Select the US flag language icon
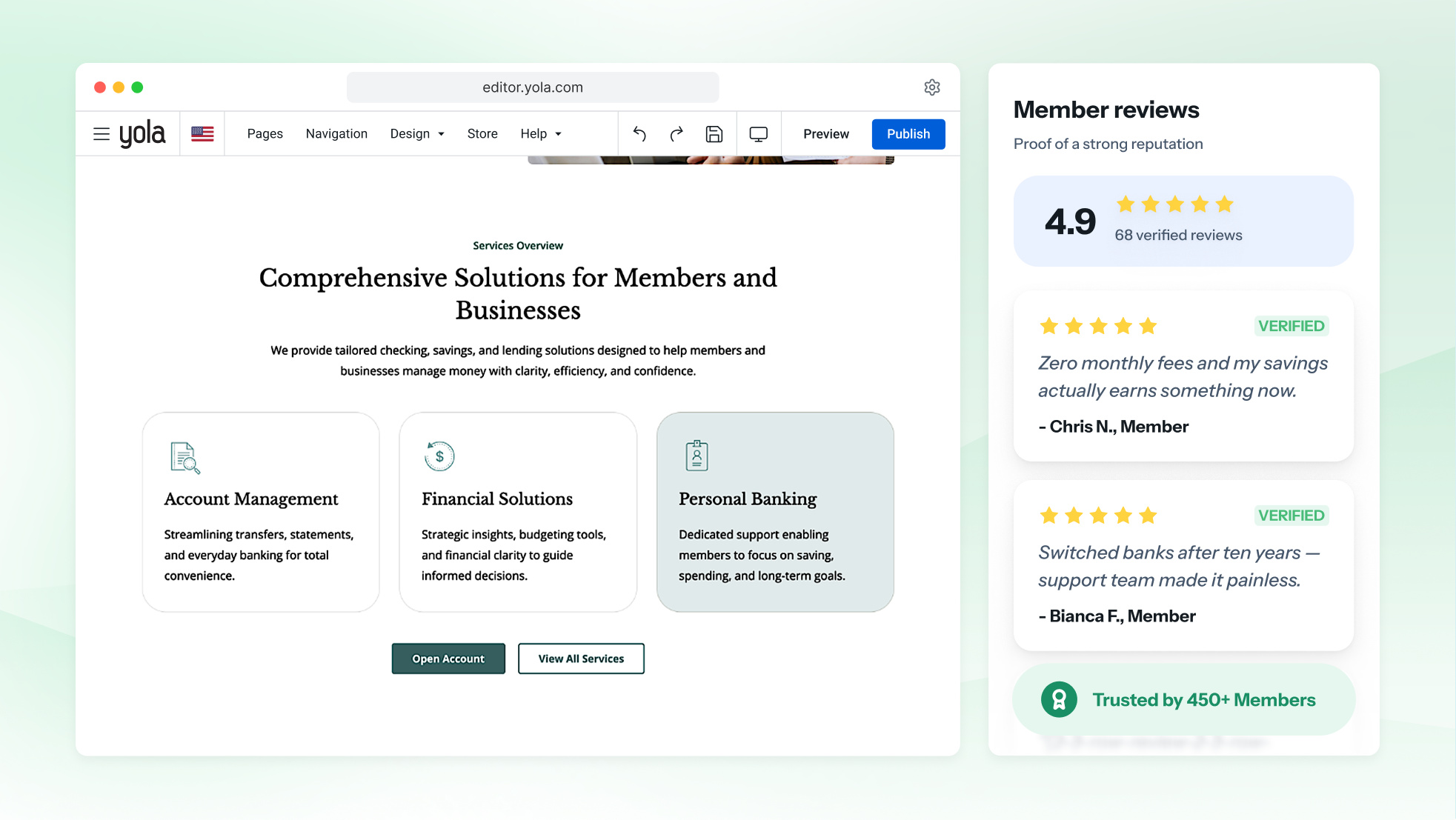The height and width of the screenshot is (820, 1456). (202, 134)
